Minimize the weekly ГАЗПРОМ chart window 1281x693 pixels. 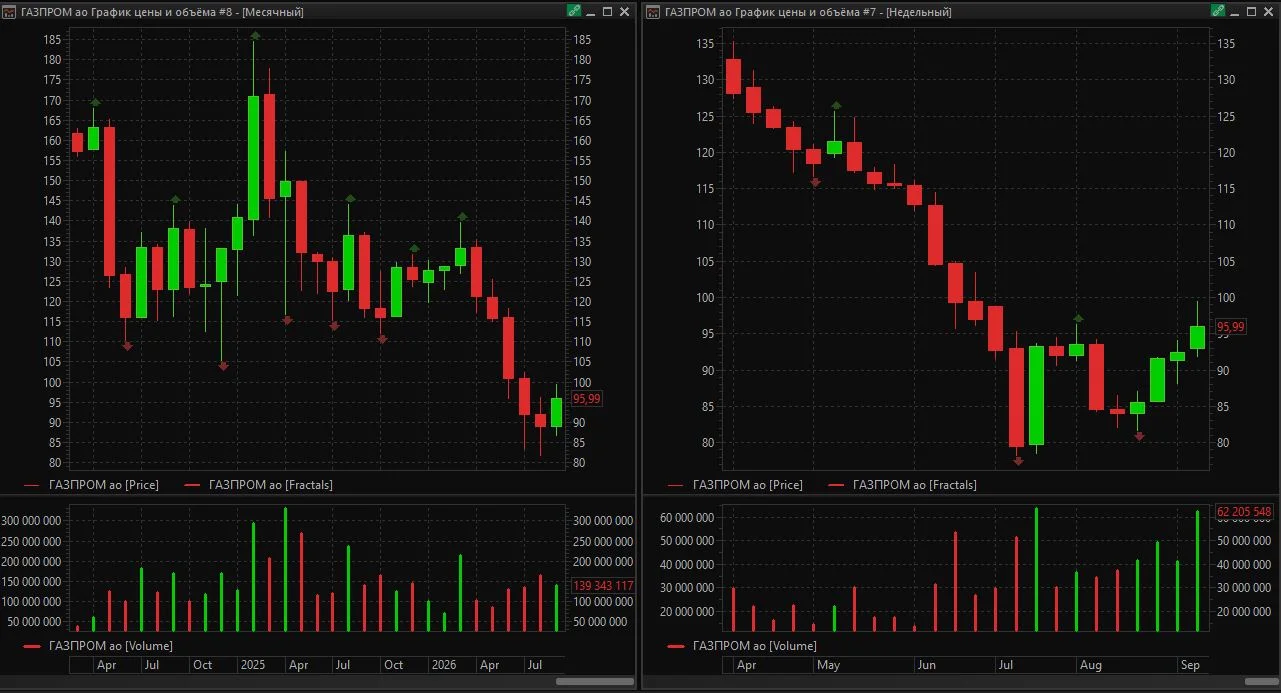tap(1233, 12)
